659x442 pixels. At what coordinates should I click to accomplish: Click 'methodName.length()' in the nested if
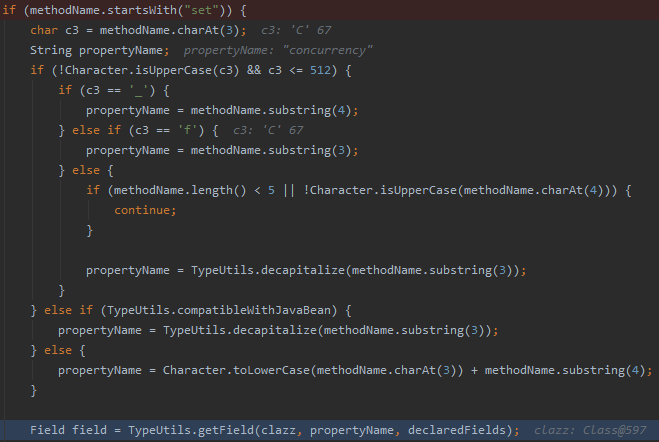tap(180, 190)
